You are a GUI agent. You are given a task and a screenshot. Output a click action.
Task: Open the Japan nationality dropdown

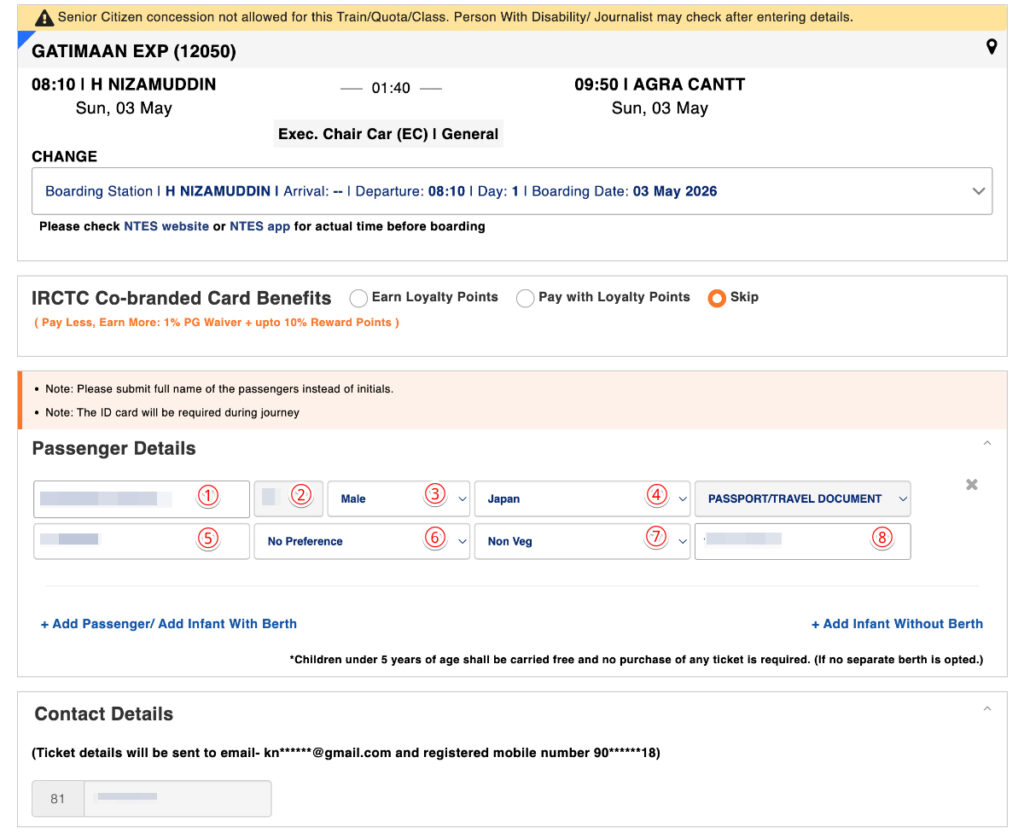tap(582, 499)
